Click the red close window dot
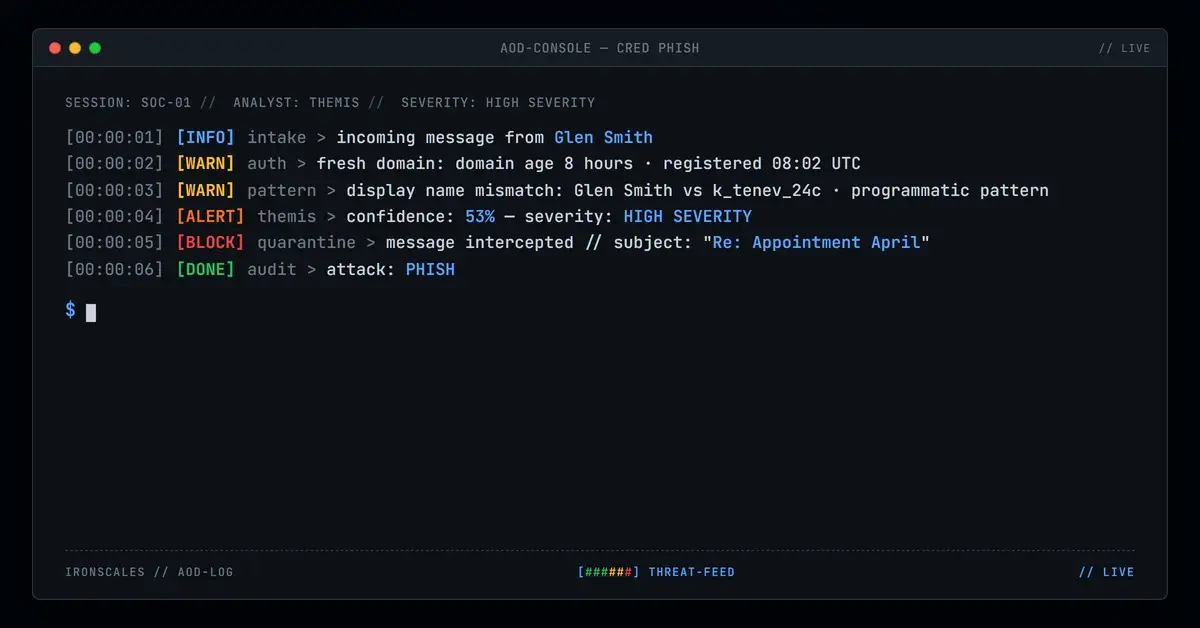The height and width of the screenshot is (628, 1200). [x=55, y=48]
